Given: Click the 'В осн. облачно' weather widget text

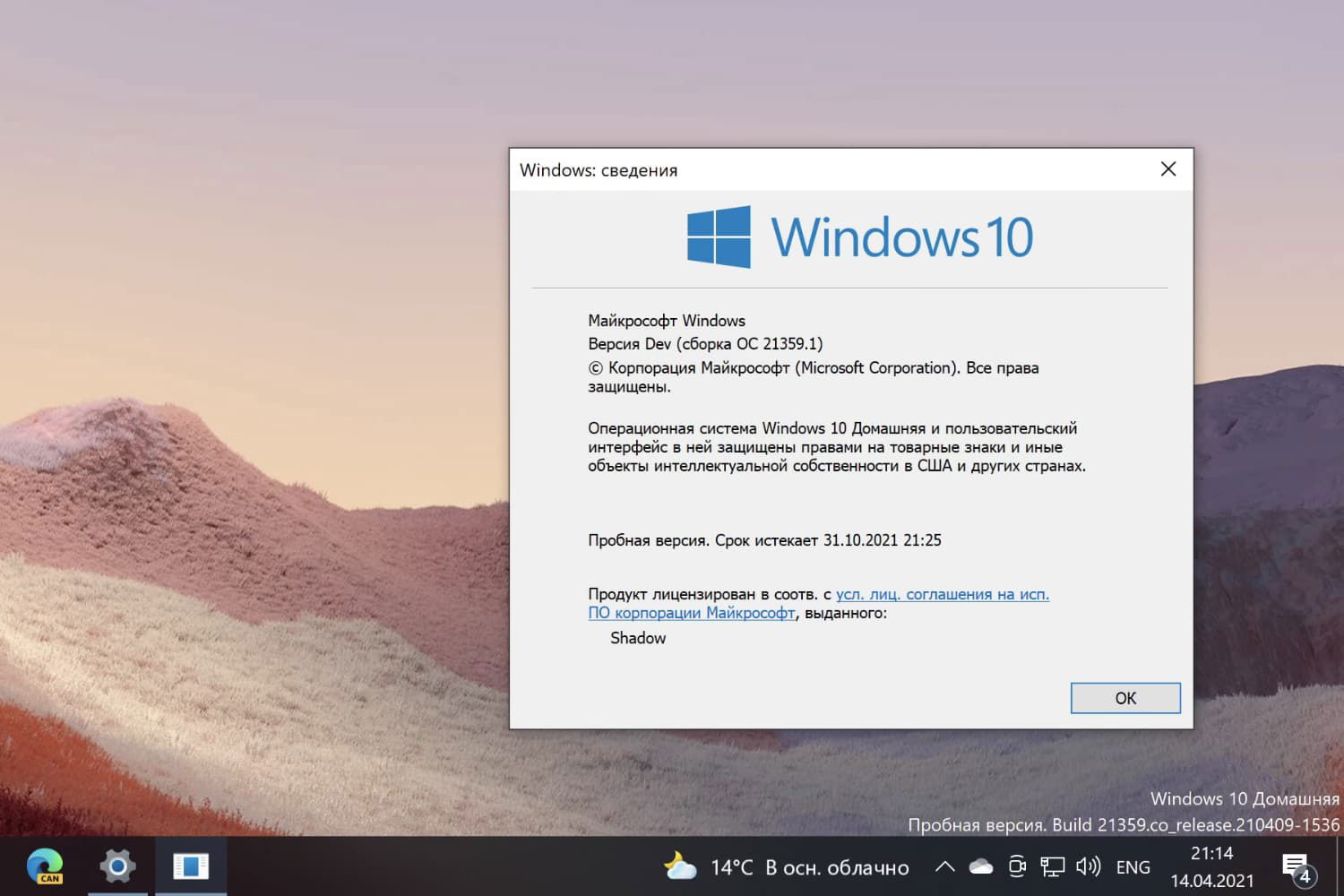Looking at the screenshot, I should pyautogui.click(x=838, y=867).
